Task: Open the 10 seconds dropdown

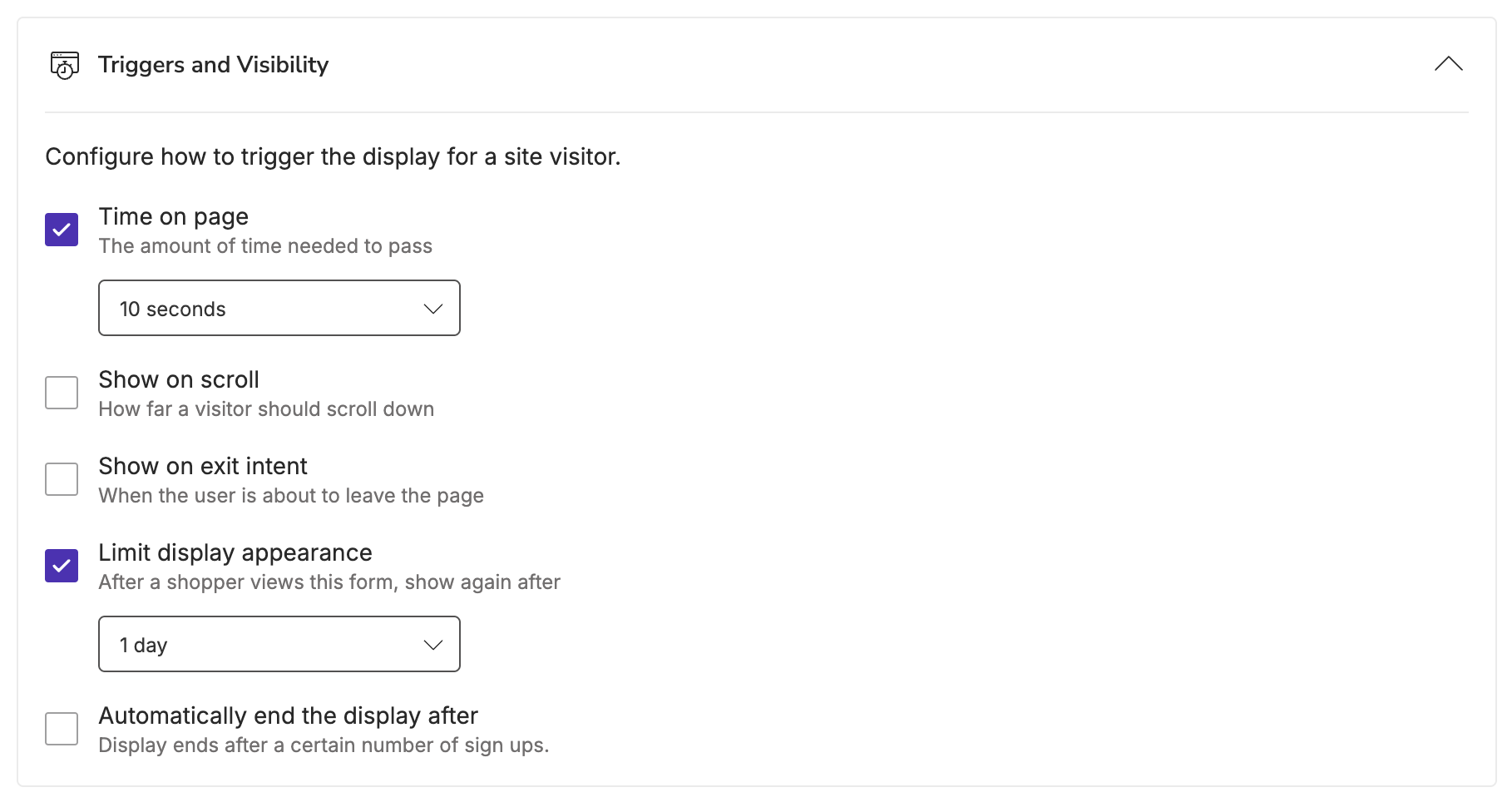Action: pos(279,308)
